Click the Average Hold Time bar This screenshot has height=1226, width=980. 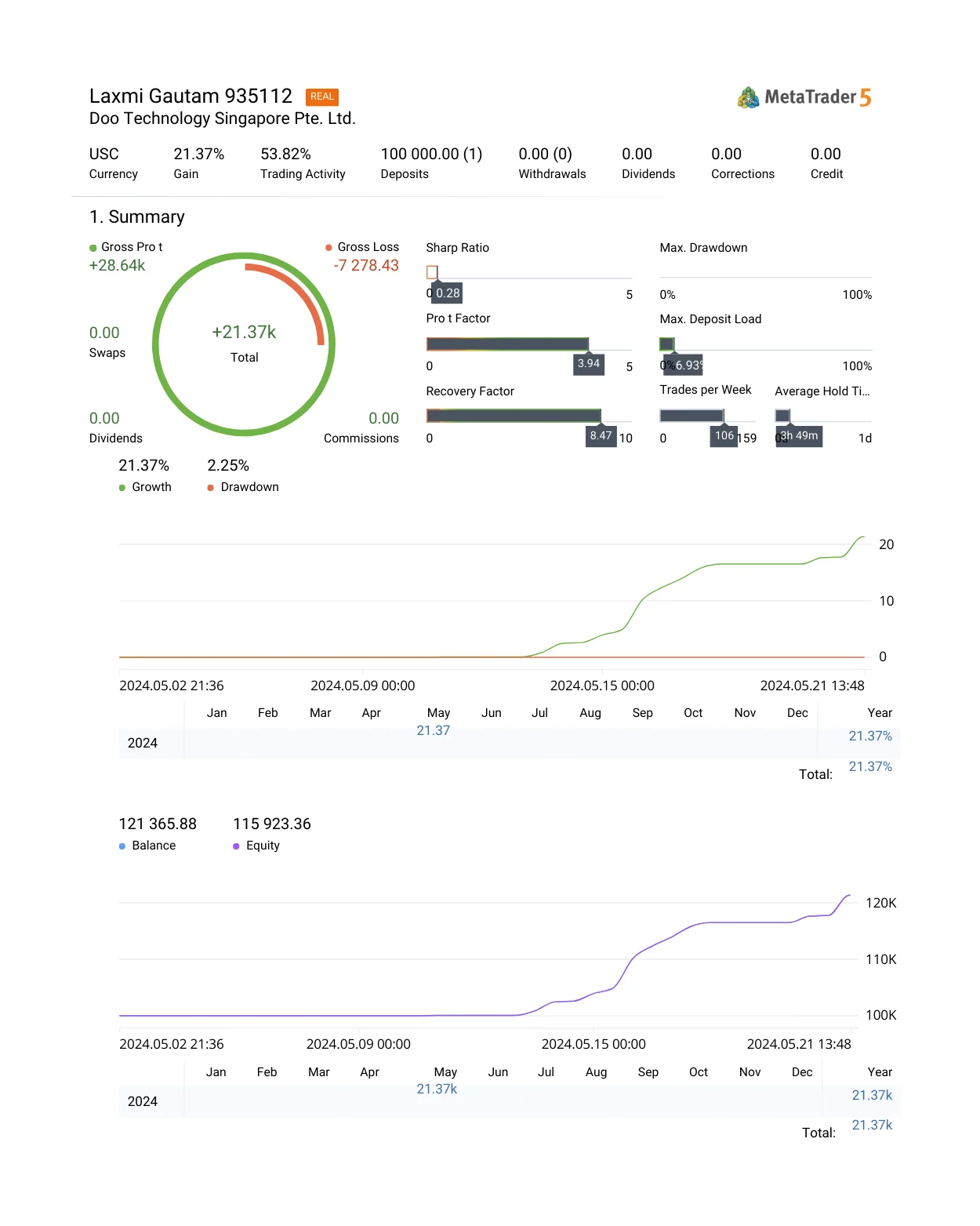coord(782,416)
